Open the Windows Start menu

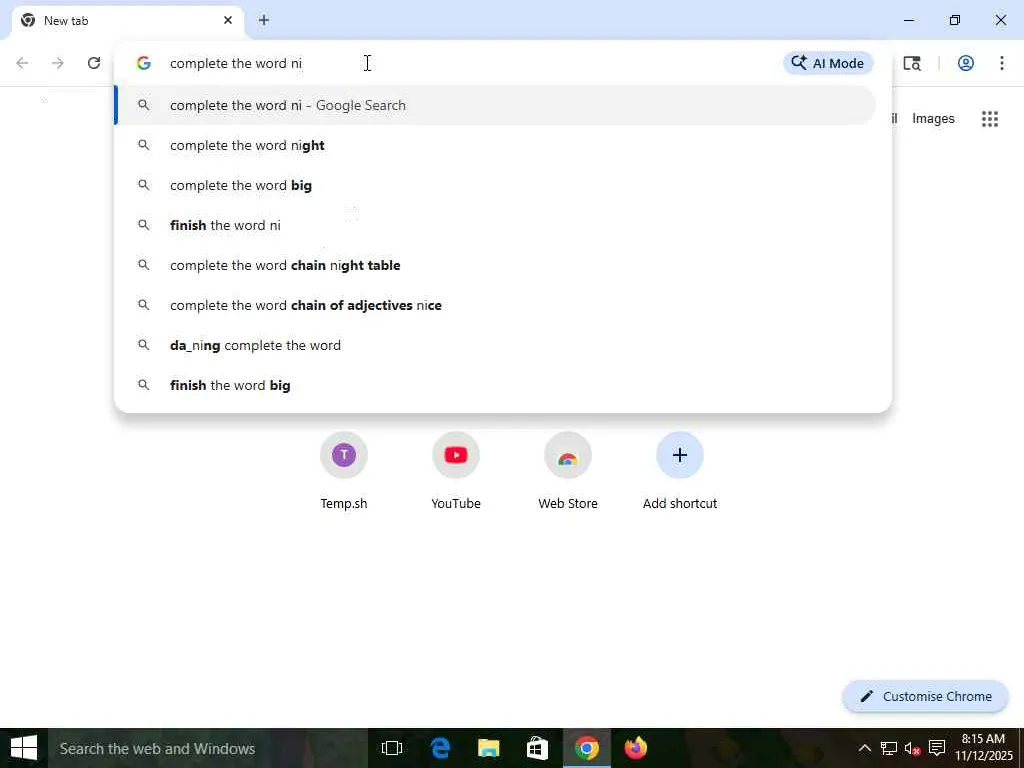point(24,748)
